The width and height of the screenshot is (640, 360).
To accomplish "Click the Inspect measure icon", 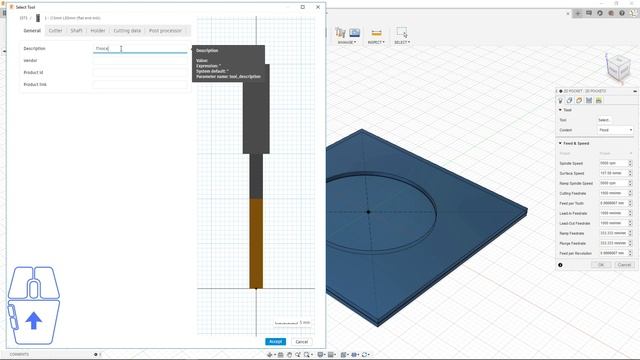I will tap(376, 33).
